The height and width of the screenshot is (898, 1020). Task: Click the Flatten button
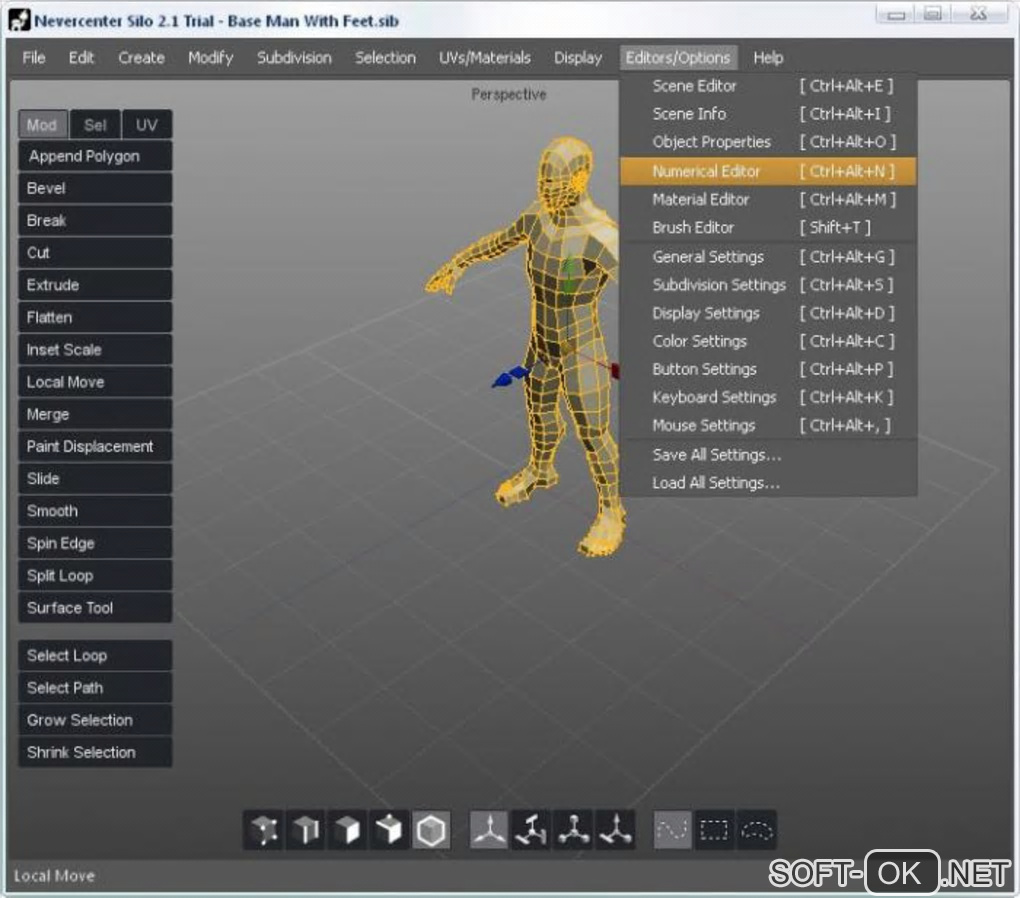(x=95, y=318)
